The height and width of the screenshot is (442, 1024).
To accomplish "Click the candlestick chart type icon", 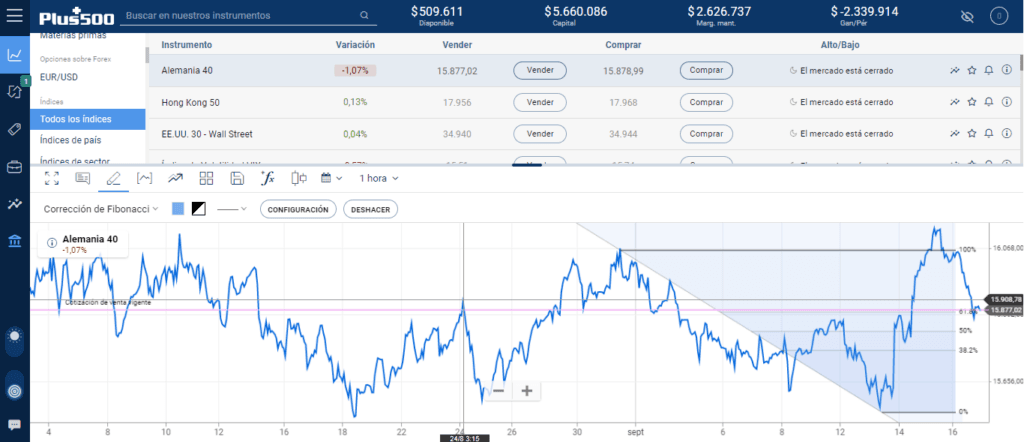I will (297, 178).
